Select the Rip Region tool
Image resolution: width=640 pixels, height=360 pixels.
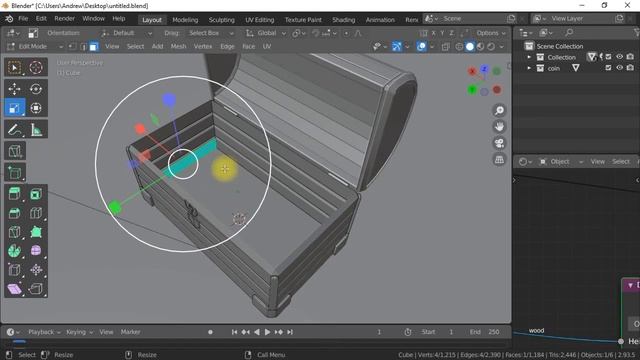pyautogui.click(x=36, y=289)
